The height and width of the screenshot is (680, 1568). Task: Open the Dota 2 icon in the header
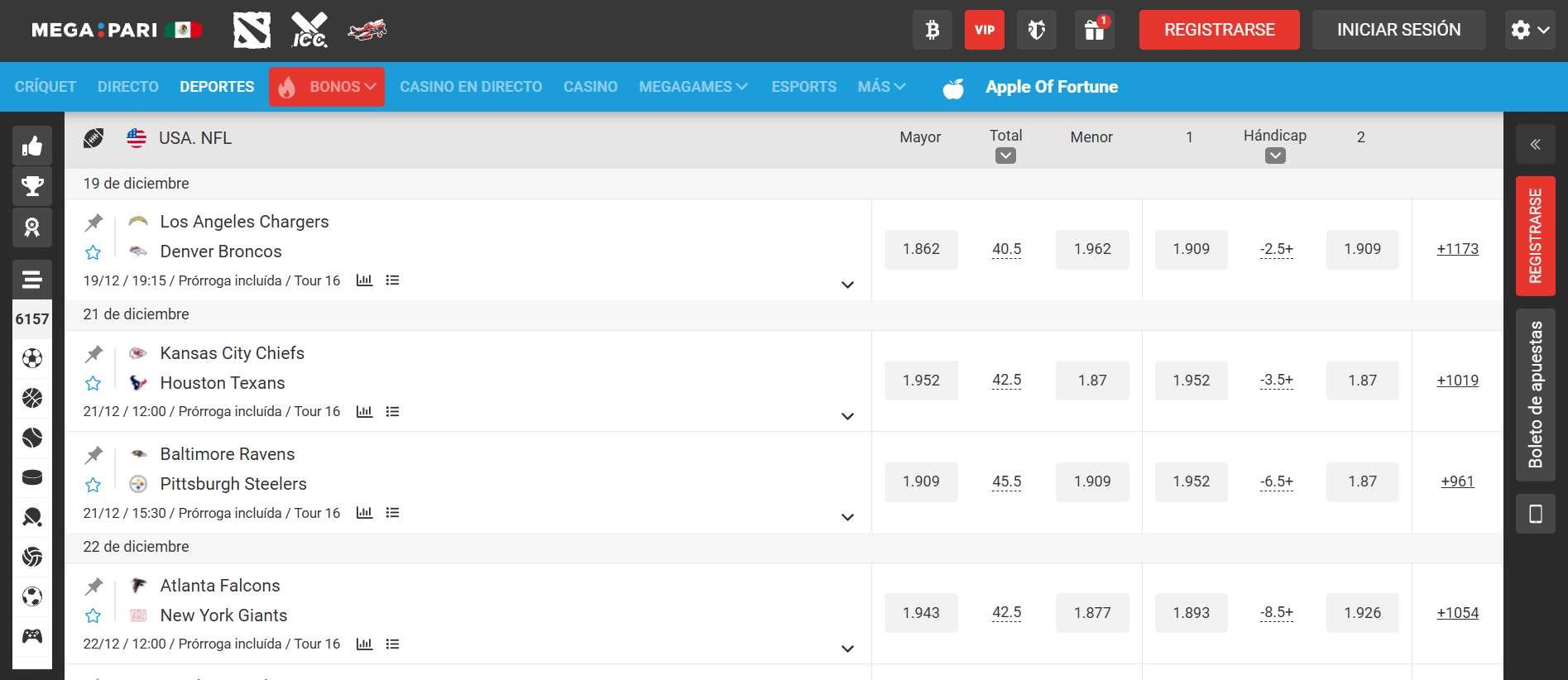[252, 31]
